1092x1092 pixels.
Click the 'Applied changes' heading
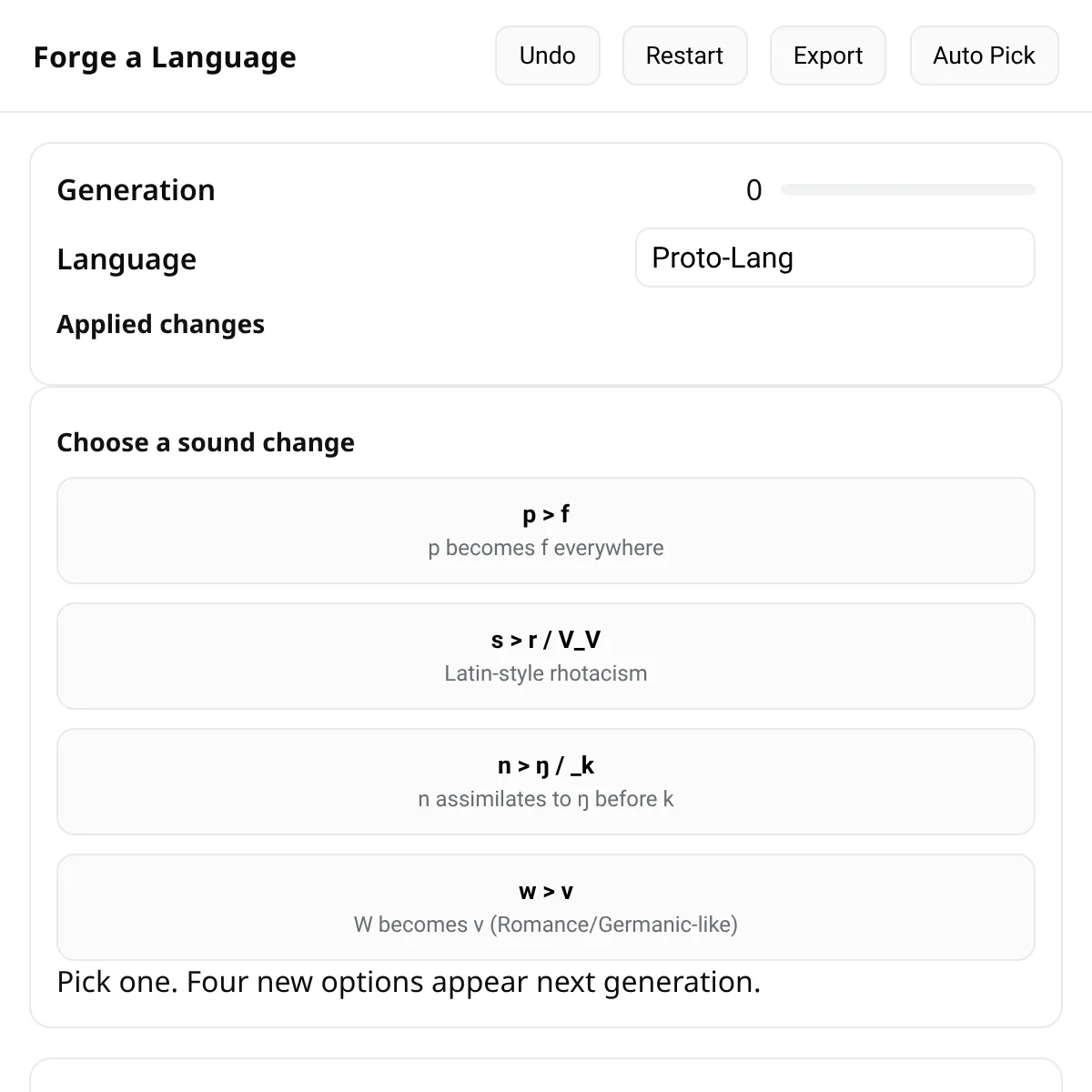point(160,324)
